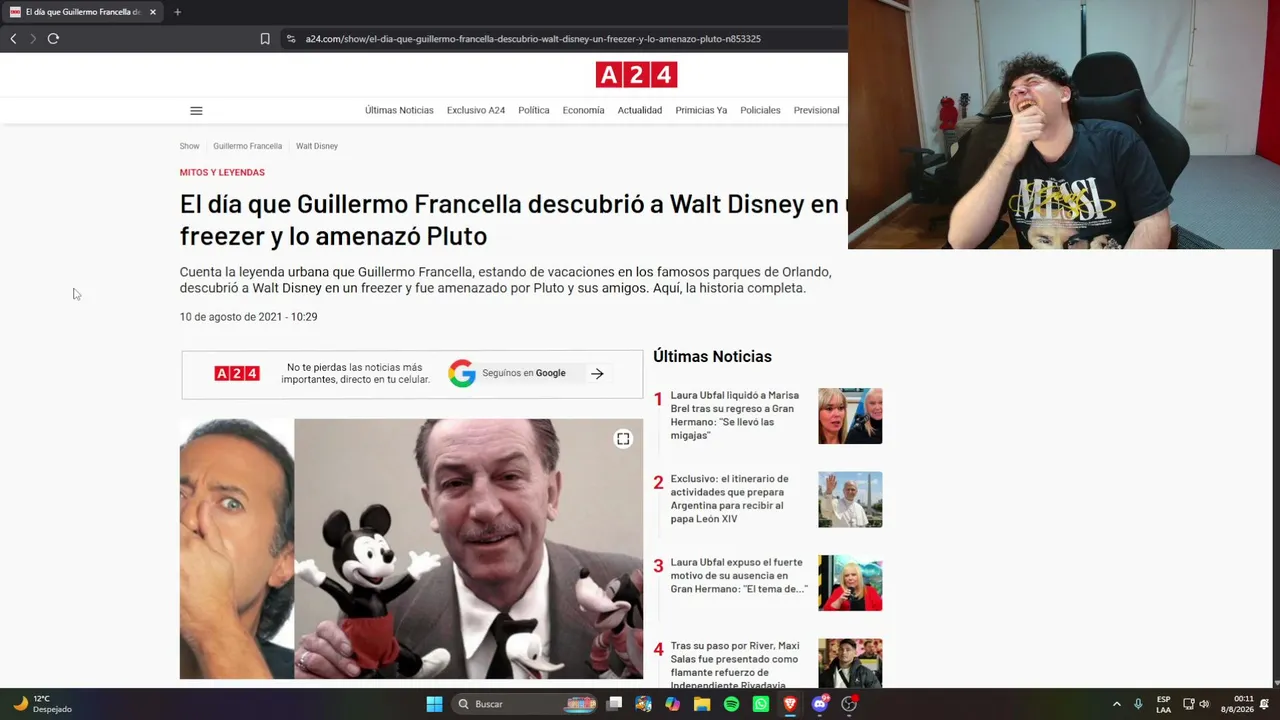Open Spotify from the taskbar

point(731,704)
